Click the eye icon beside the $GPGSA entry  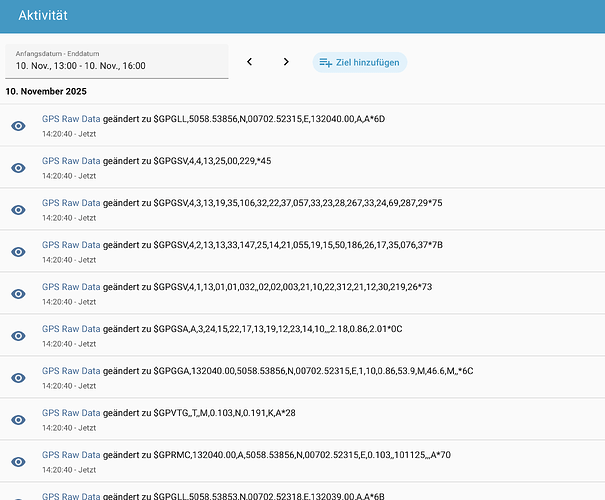(18, 336)
